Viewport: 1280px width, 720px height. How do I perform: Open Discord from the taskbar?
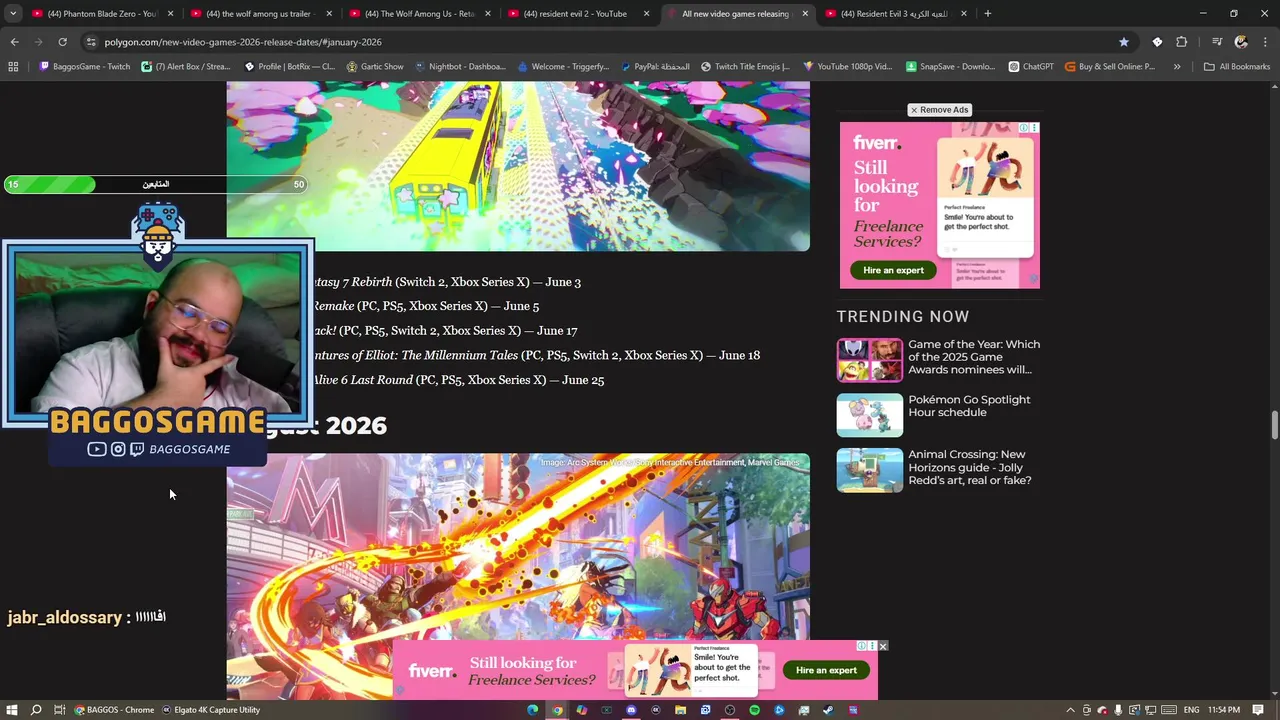pyautogui.click(x=631, y=710)
